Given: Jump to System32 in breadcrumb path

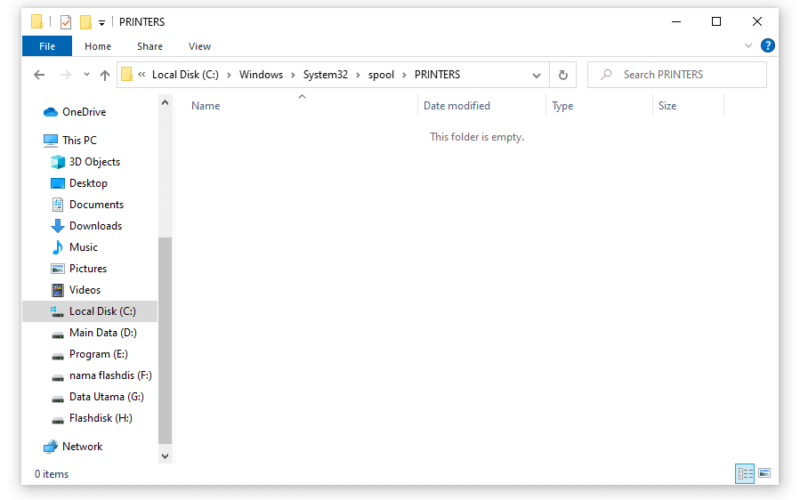Looking at the screenshot, I should [x=325, y=74].
